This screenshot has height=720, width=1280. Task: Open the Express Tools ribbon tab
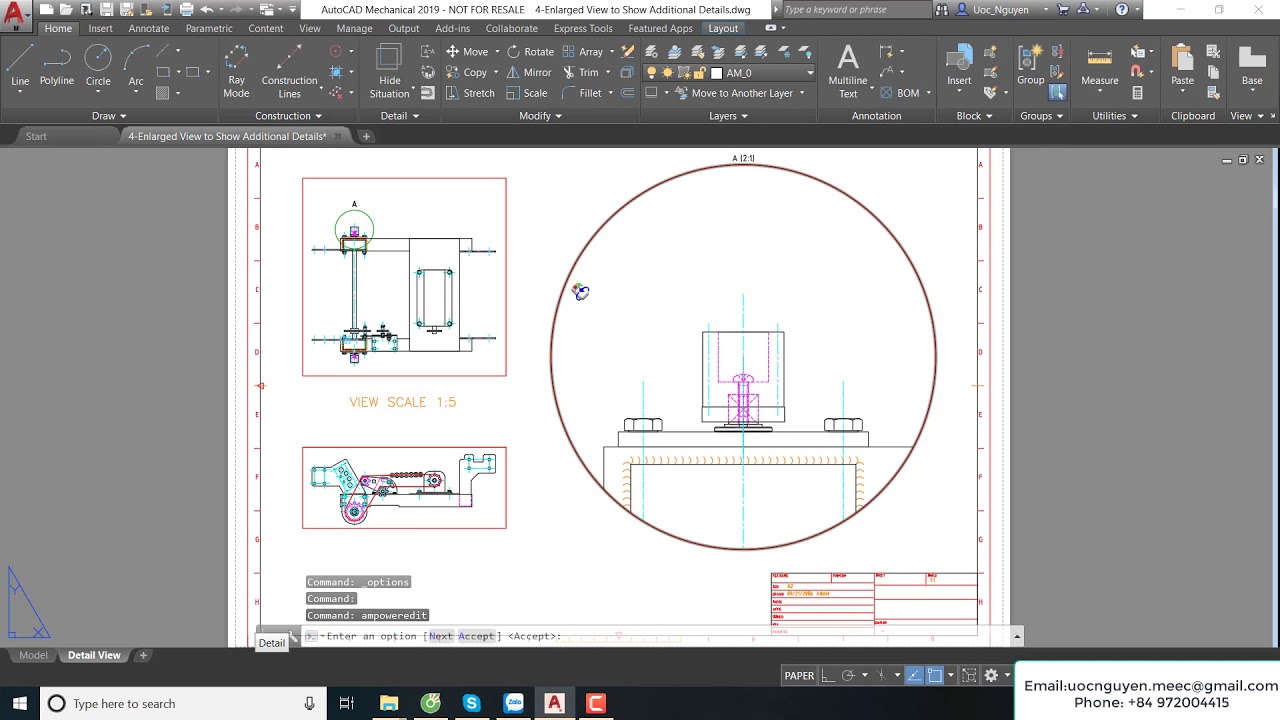[583, 28]
